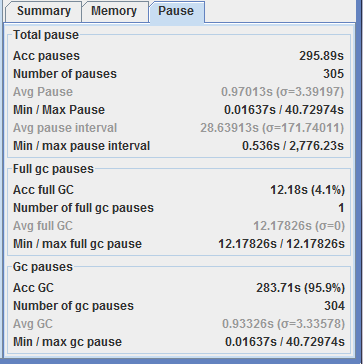Click the Number of full gc pauses label
The height and width of the screenshot is (364, 363).
pos(83,208)
